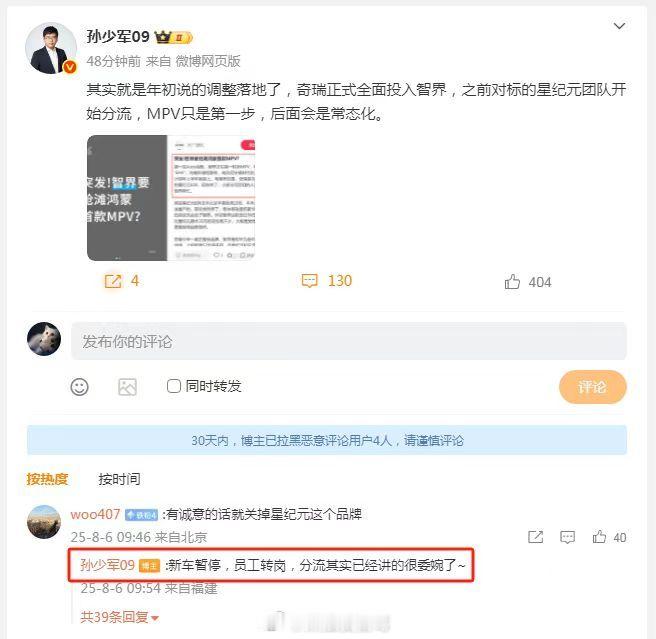Open the 孙少军09 profile name link
The height and width of the screenshot is (639, 656).
click(x=118, y=36)
